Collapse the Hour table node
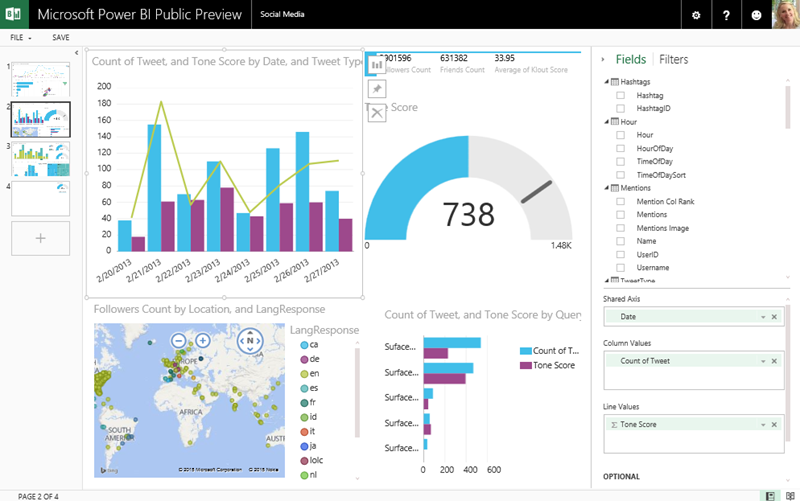The width and height of the screenshot is (800, 501). tap(607, 122)
